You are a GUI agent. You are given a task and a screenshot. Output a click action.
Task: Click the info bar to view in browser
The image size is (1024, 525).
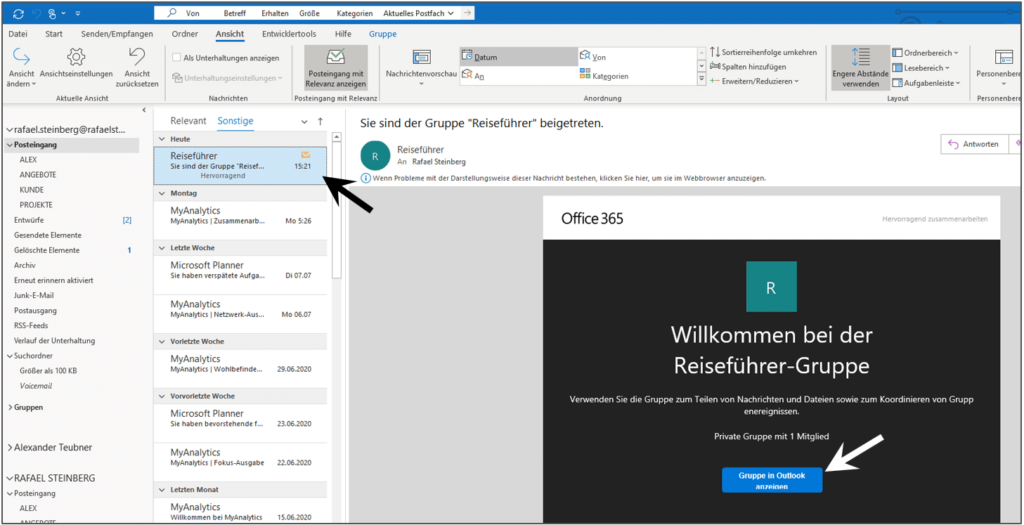(564, 178)
